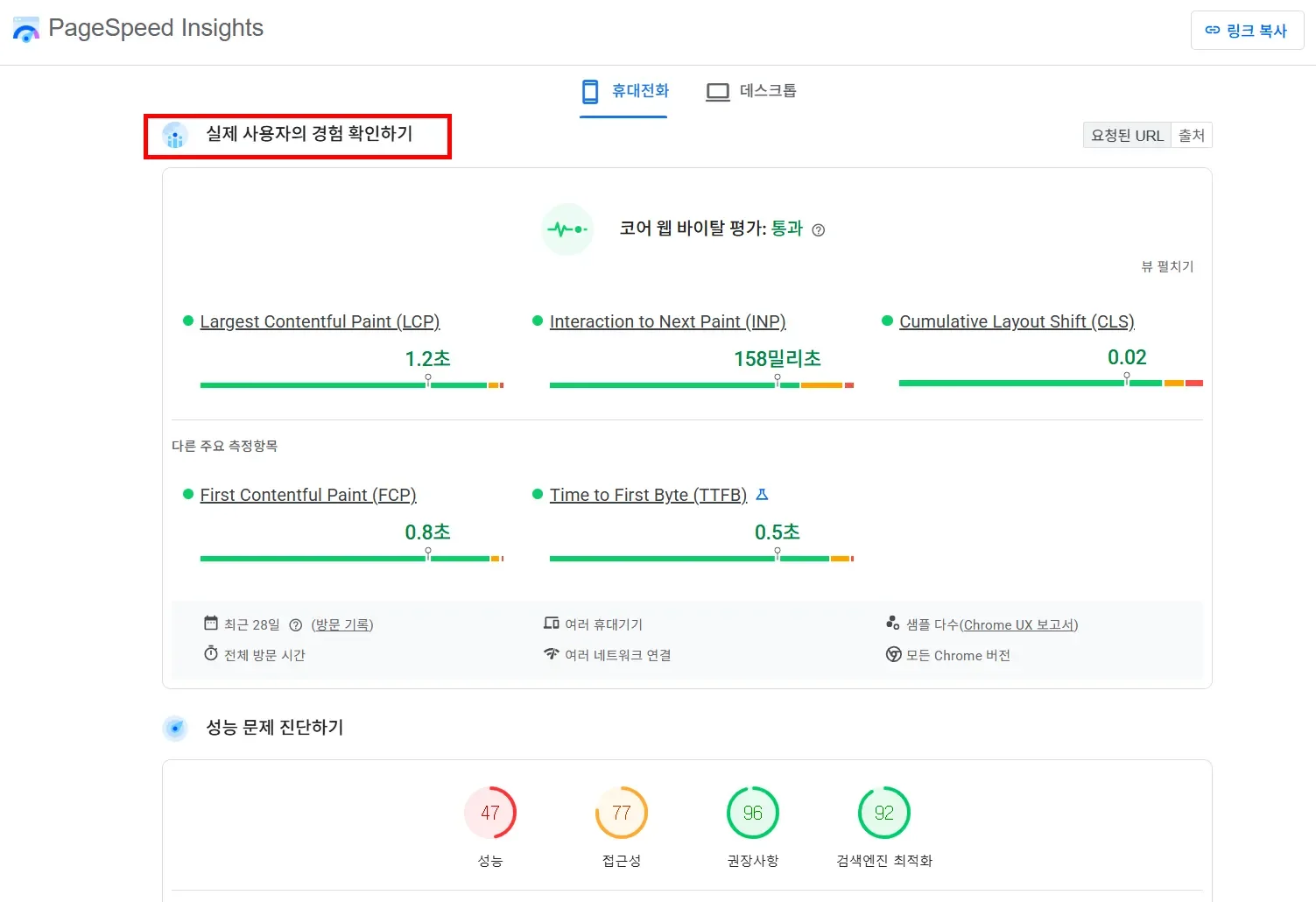Screen dimensions: 1316x902
Task: Click the PageSpeed Insights logo
Action: (x=26, y=29)
